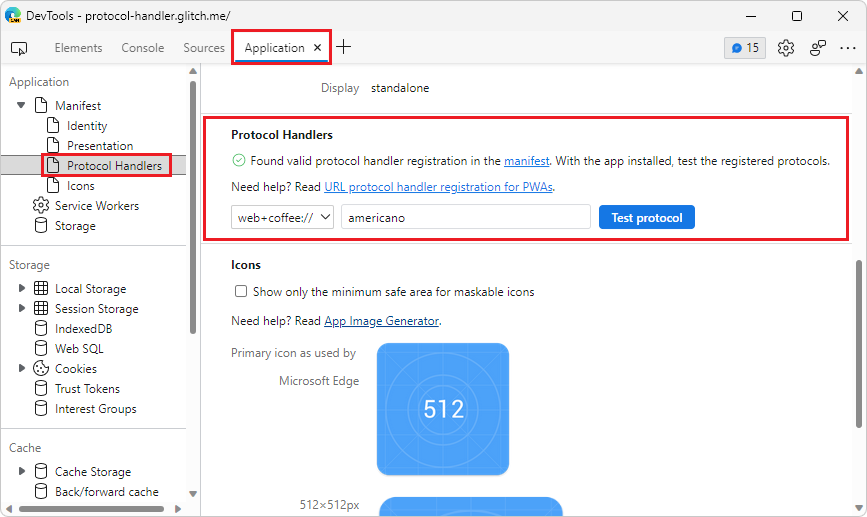Screen dimensions: 867x517
Task: Click the Trust Tokens database icon
Action: click(x=41, y=388)
